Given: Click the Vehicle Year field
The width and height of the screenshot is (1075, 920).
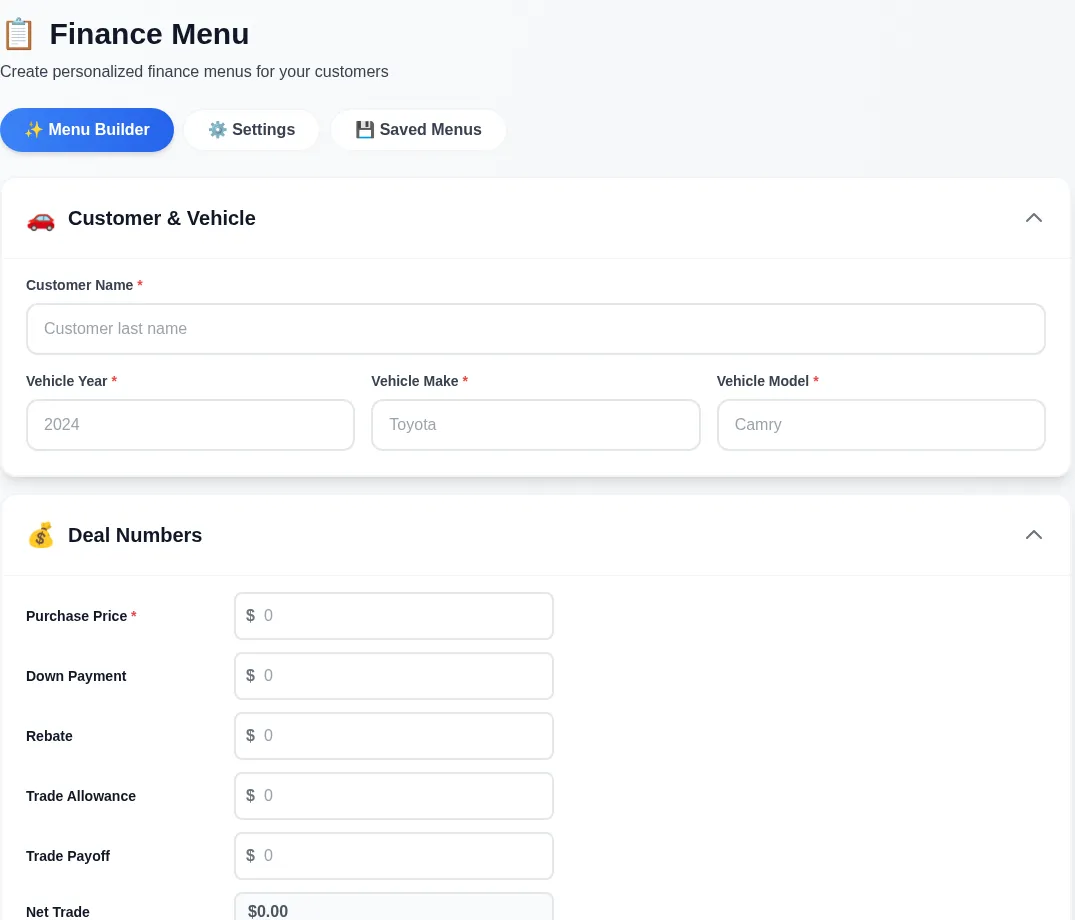Looking at the screenshot, I should pyautogui.click(x=191, y=425).
